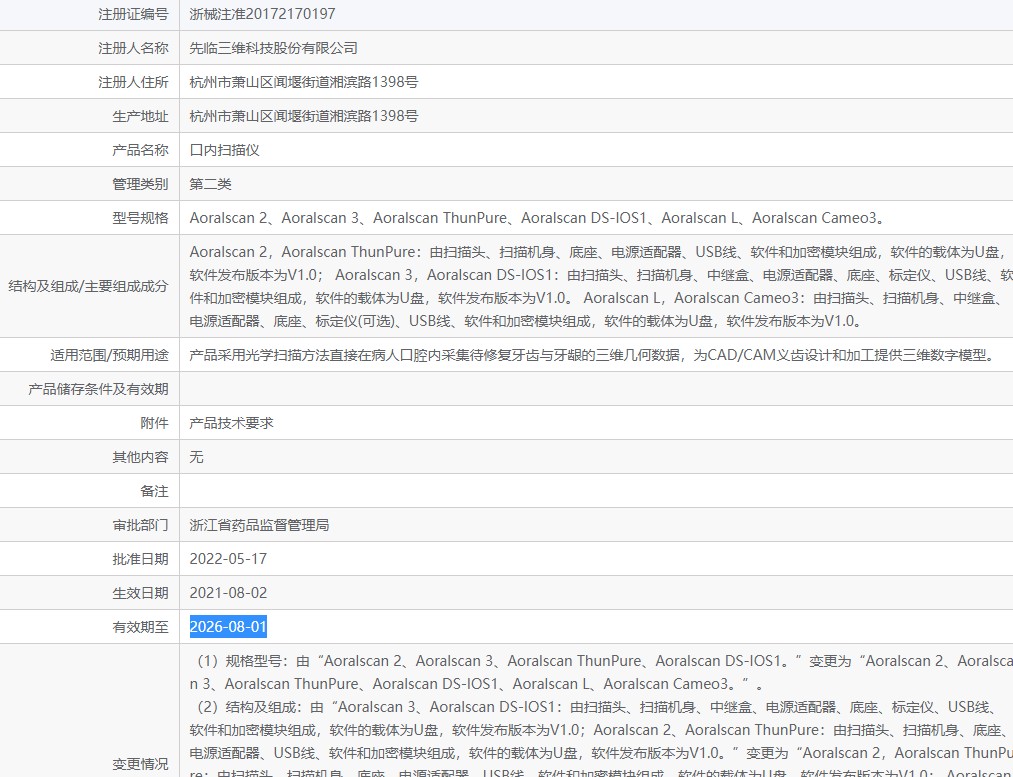
Task: Click the 结构及组成/主要组成成分 label
Action: 89,286
